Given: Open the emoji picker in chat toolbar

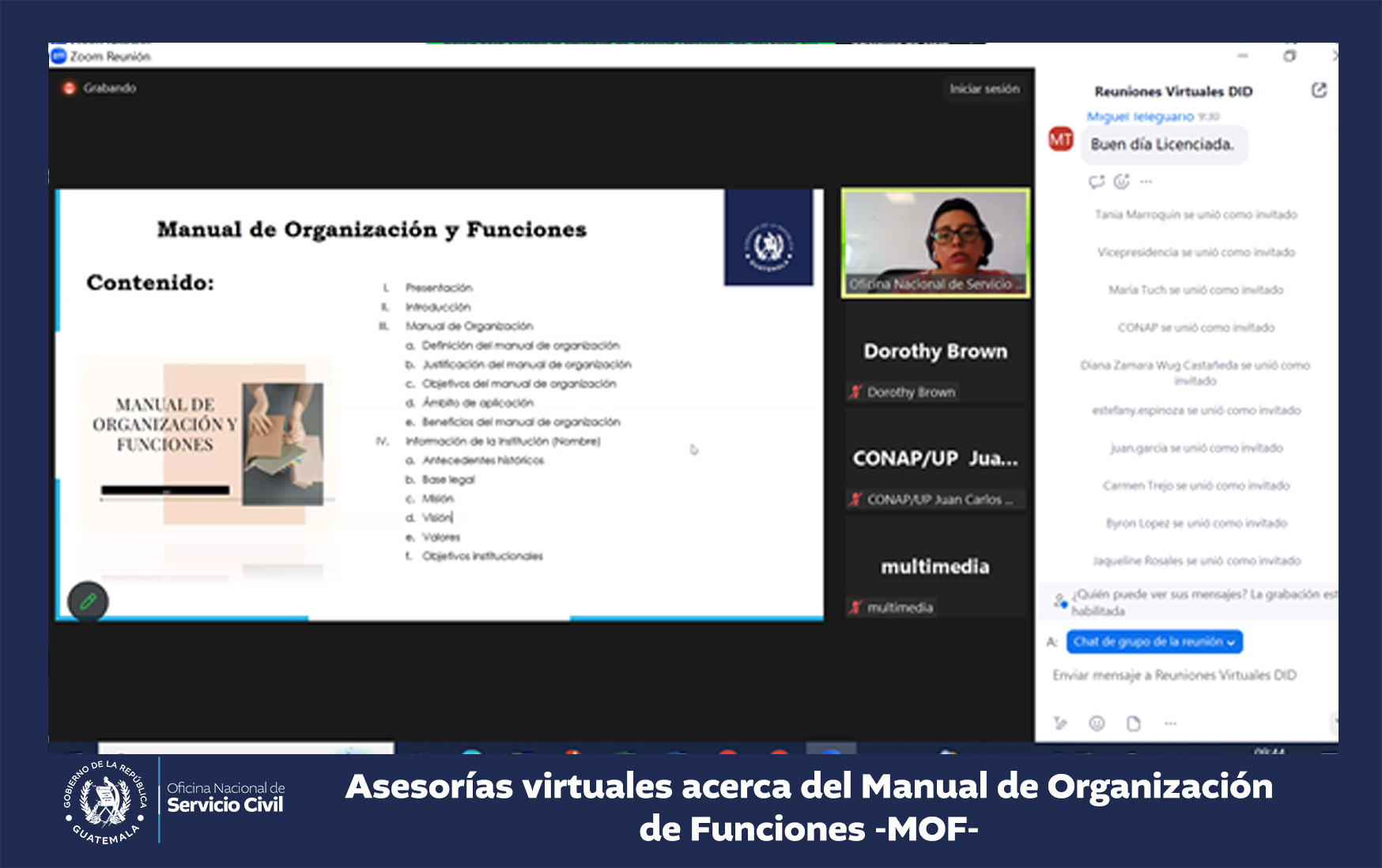Looking at the screenshot, I should [1097, 723].
